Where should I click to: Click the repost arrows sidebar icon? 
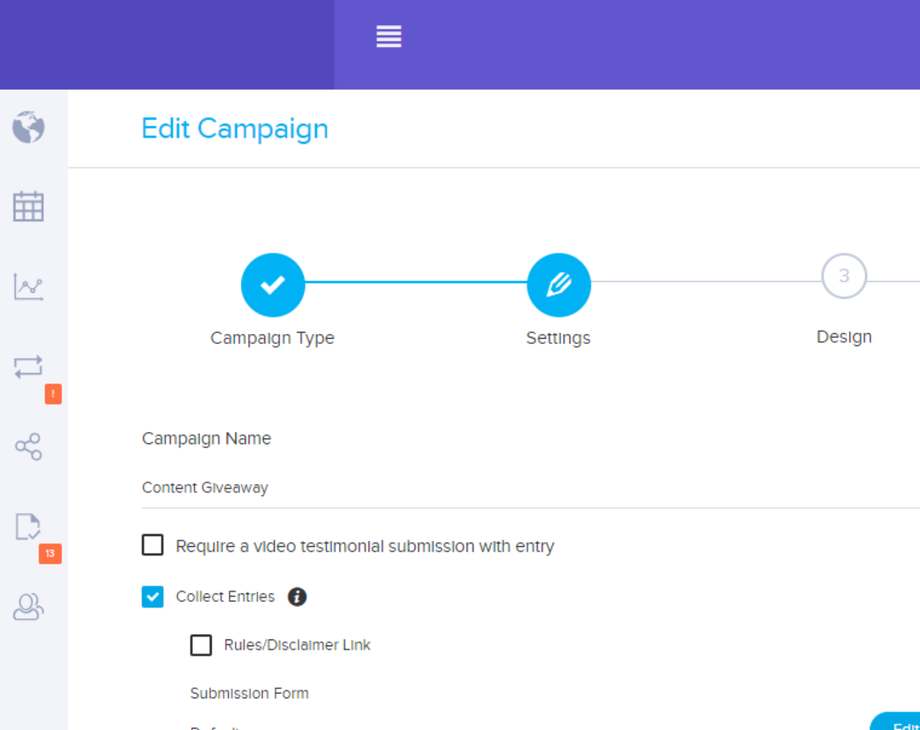28,367
